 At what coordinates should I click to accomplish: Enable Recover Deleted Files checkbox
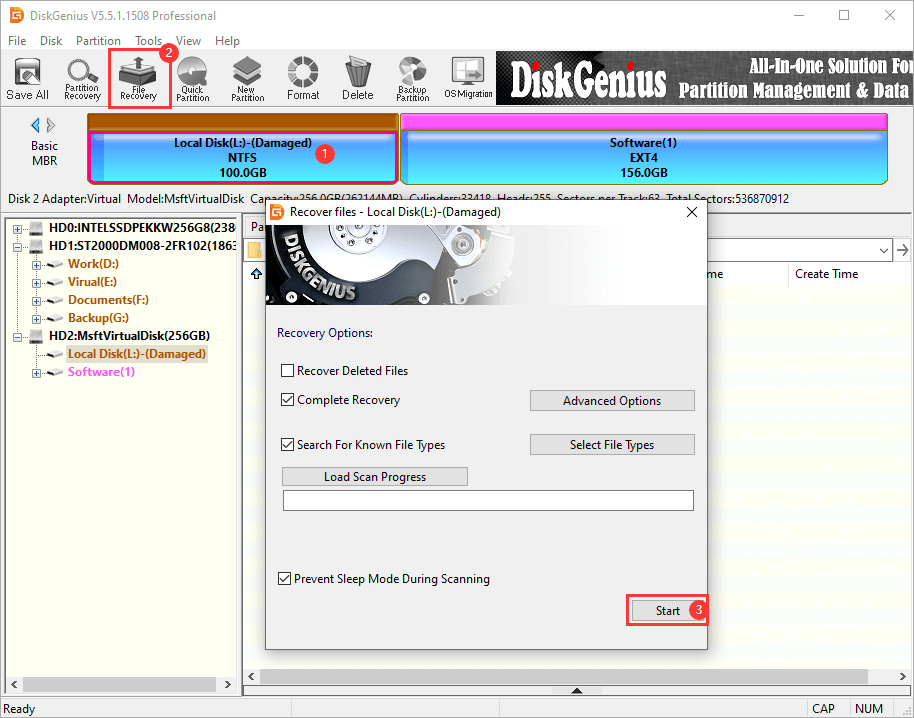coord(287,371)
